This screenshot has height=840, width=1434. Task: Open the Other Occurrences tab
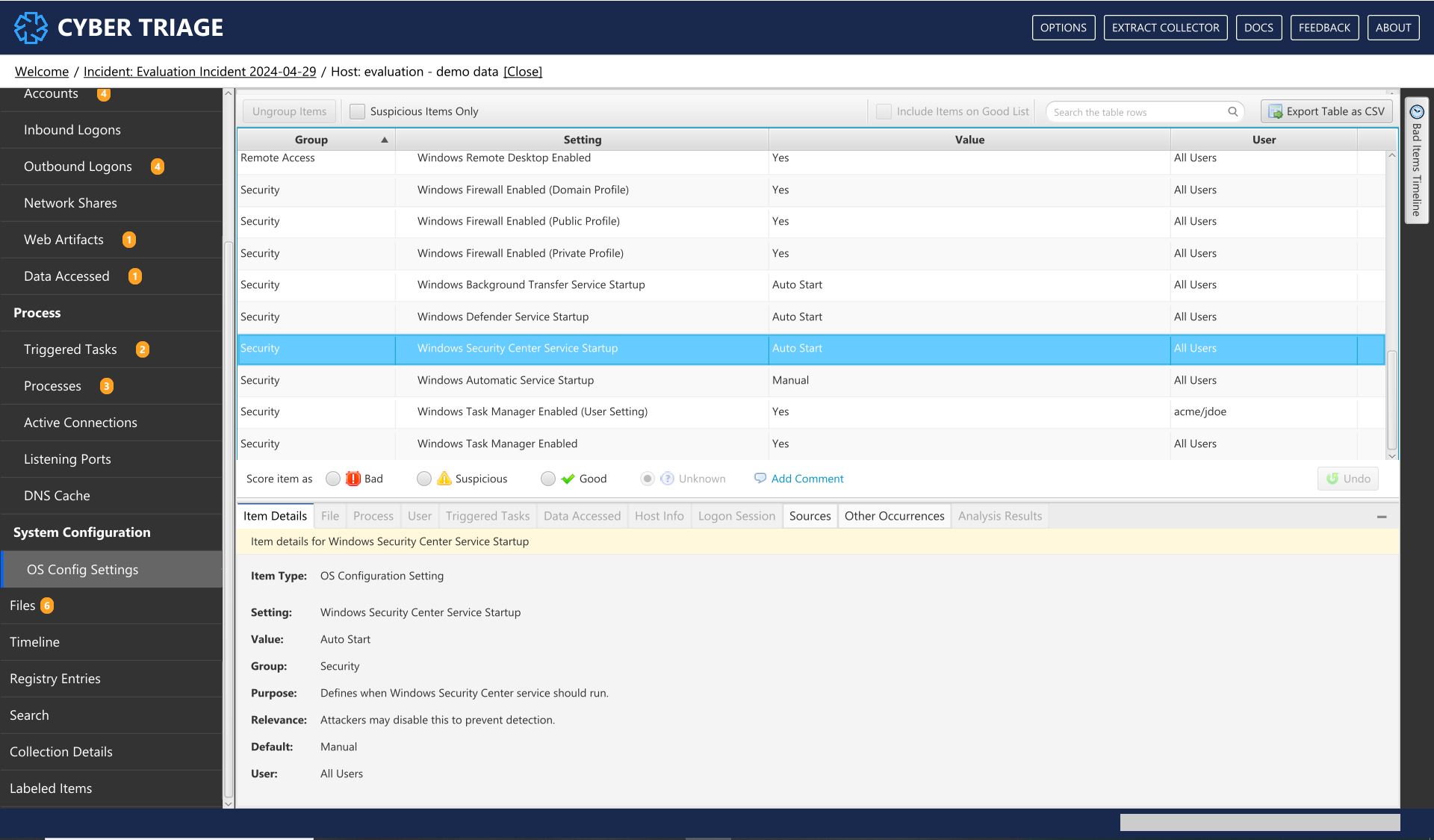(x=894, y=516)
